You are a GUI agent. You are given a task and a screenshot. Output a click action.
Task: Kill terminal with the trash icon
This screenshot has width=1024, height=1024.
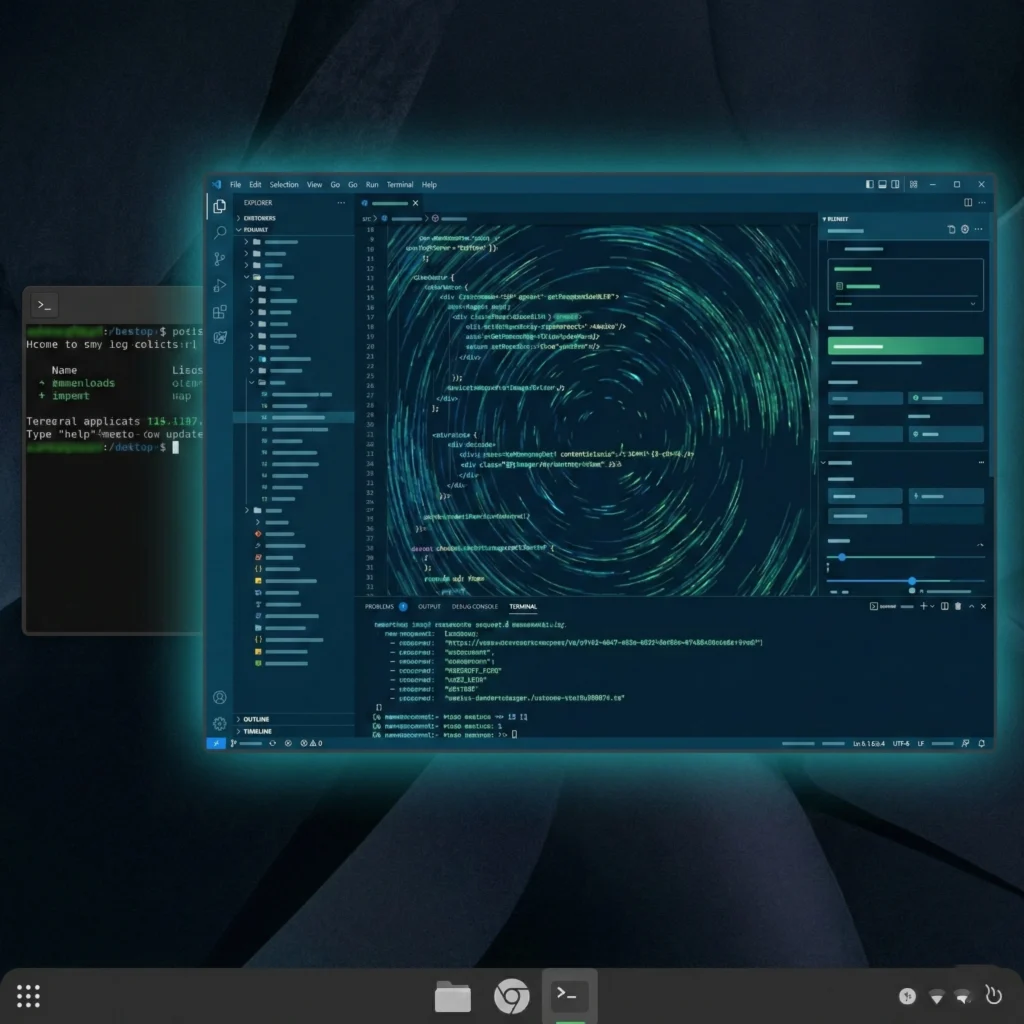click(x=958, y=606)
